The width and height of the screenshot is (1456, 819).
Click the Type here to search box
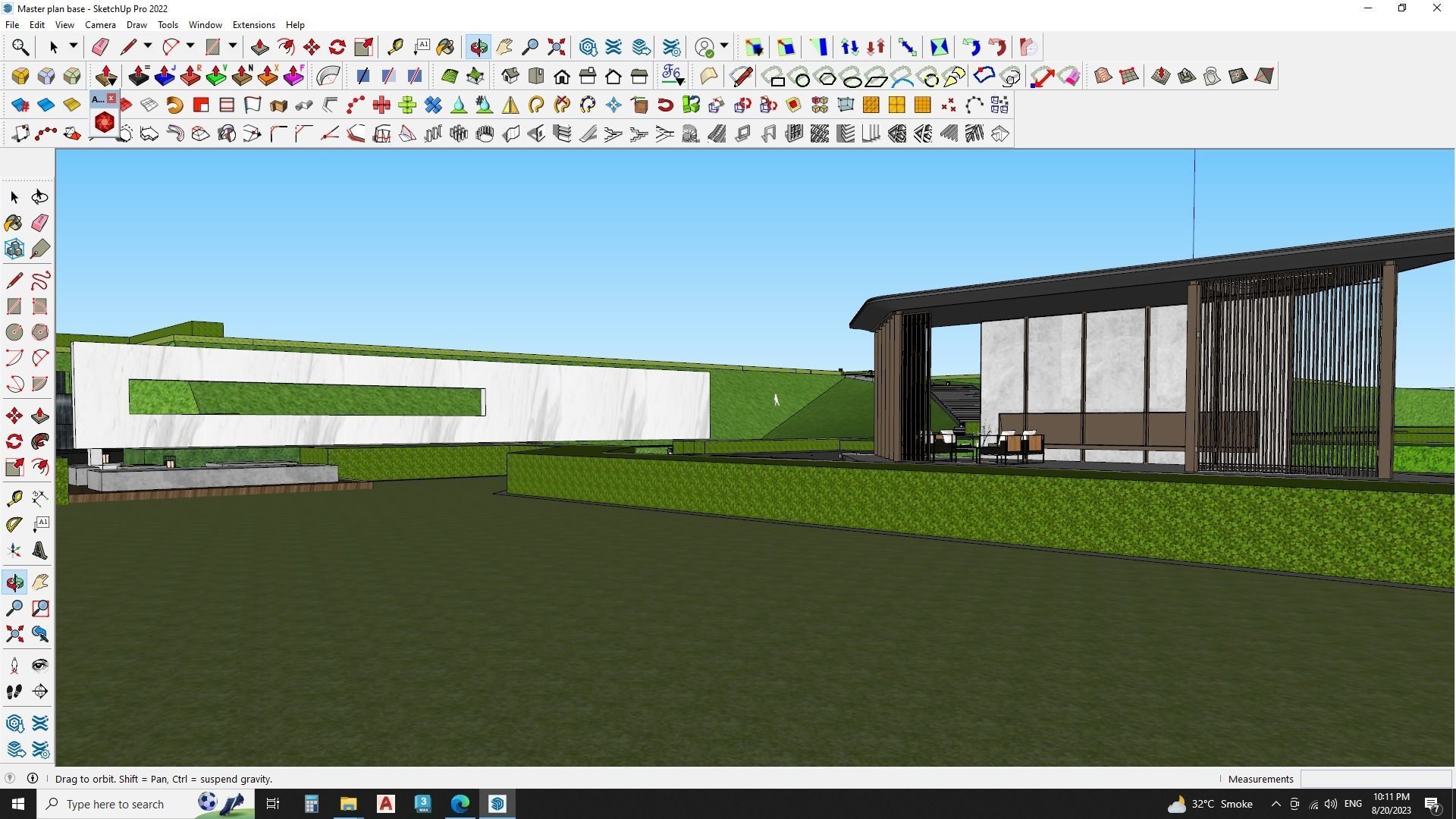pyautogui.click(x=115, y=804)
